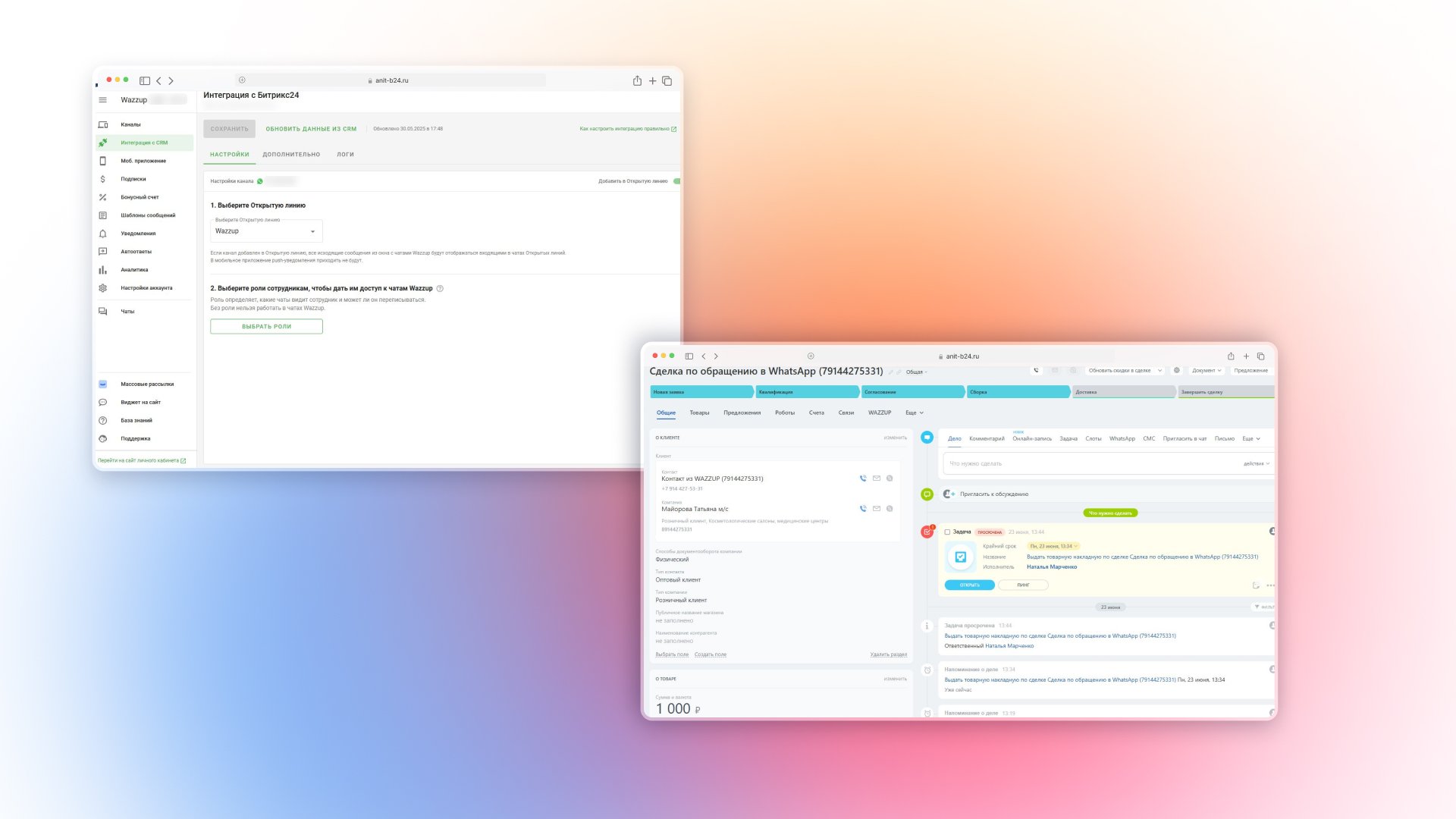Open Аналитика bar chart icon
The height and width of the screenshot is (819, 1456).
click(103, 270)
